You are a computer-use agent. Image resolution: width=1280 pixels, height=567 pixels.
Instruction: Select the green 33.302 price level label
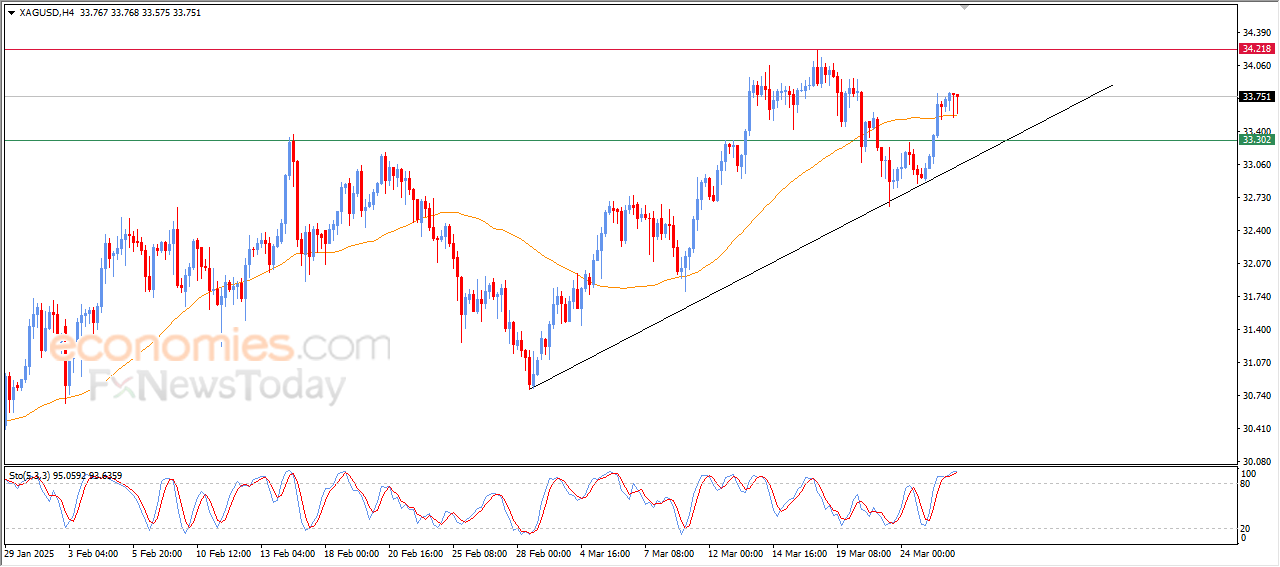coord(1256,140)
